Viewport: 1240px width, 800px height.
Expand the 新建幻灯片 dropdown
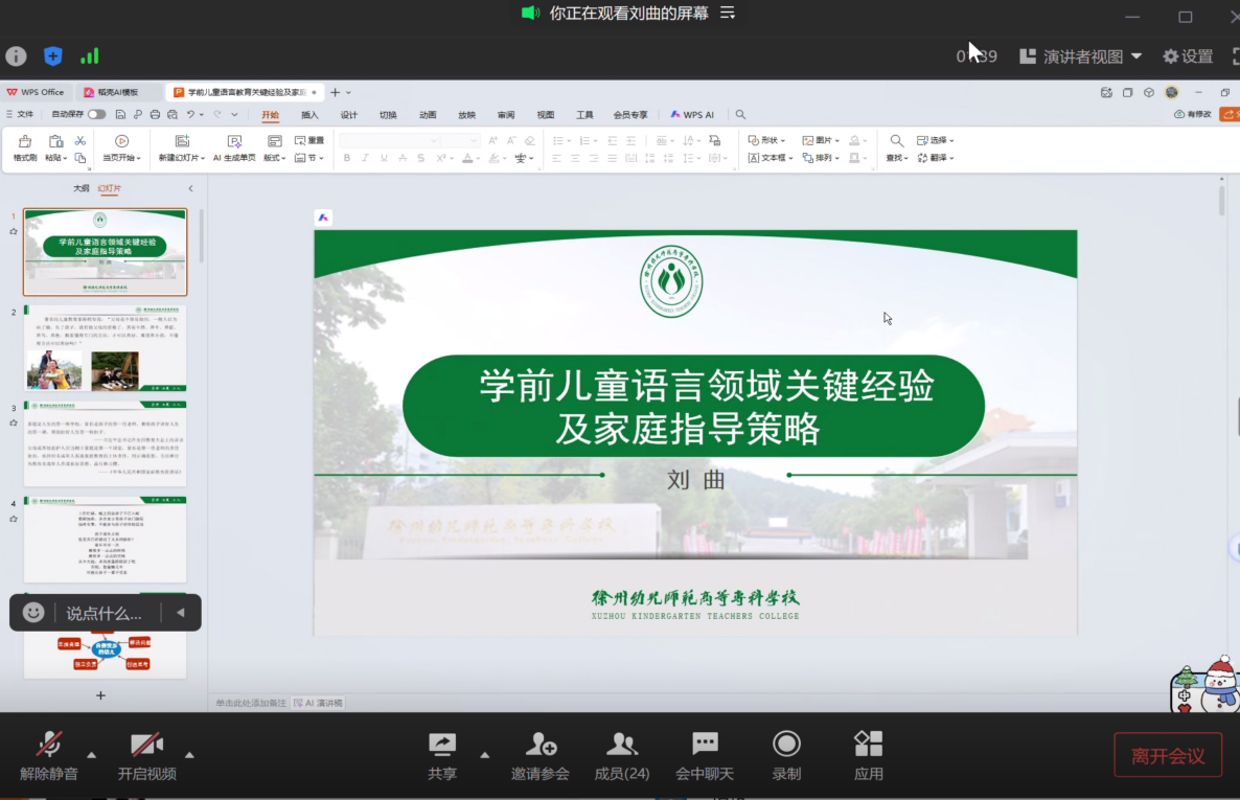181,158
